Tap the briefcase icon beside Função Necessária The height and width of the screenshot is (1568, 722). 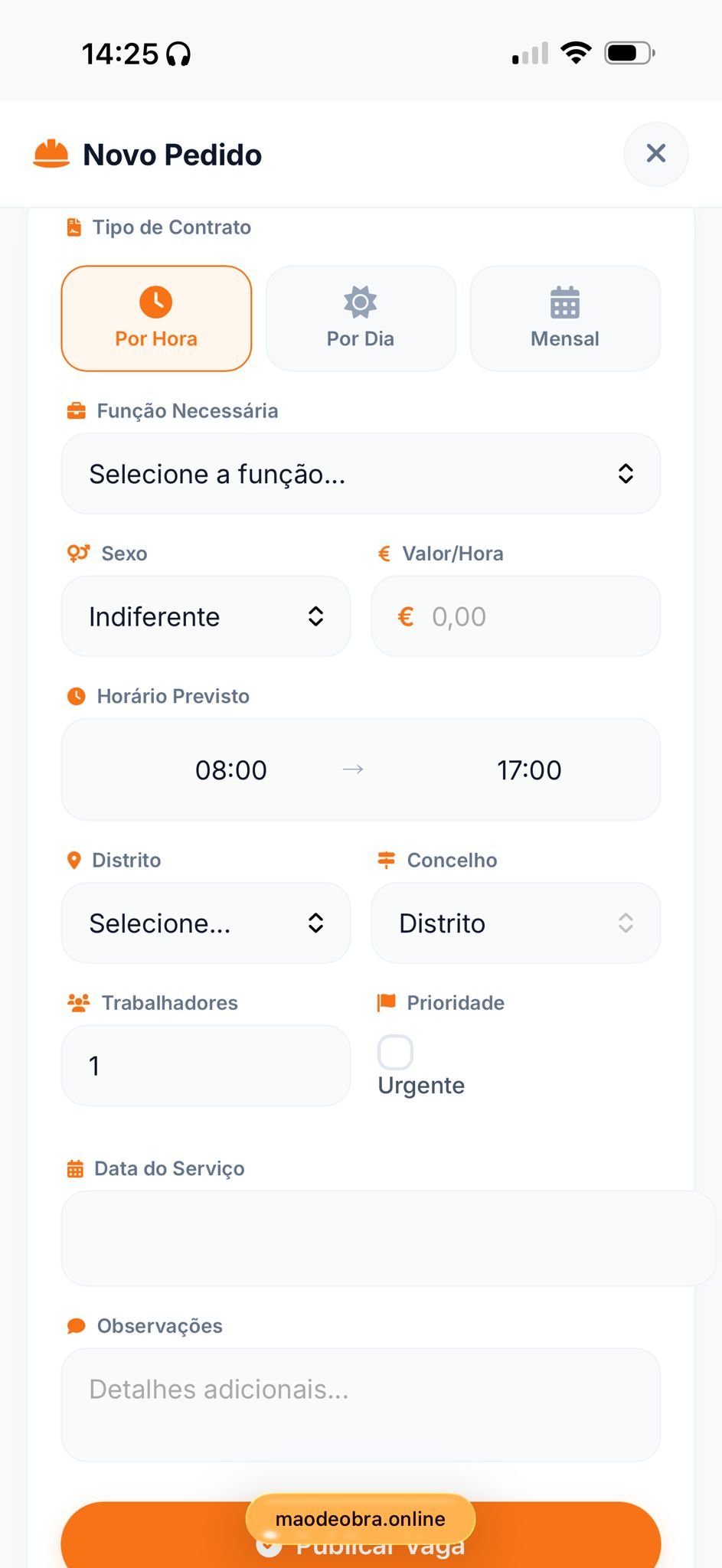pos(77,411)
